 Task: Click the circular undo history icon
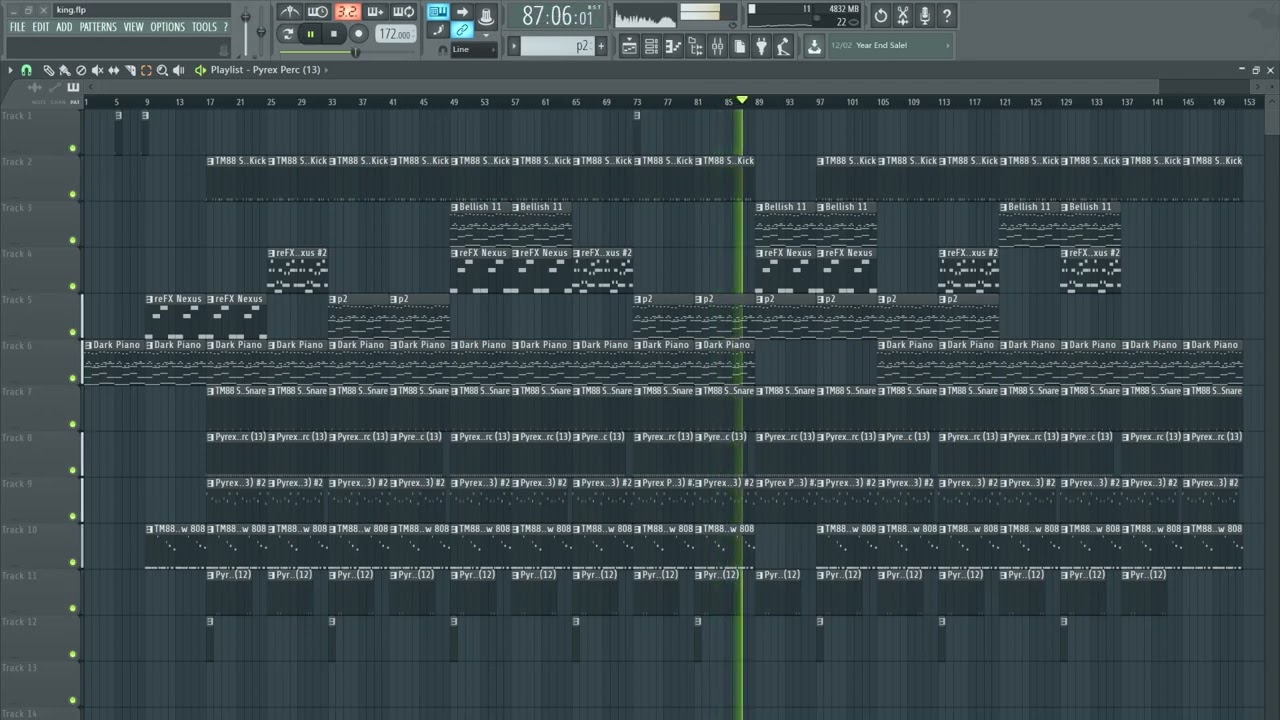(x=880, y=15)
